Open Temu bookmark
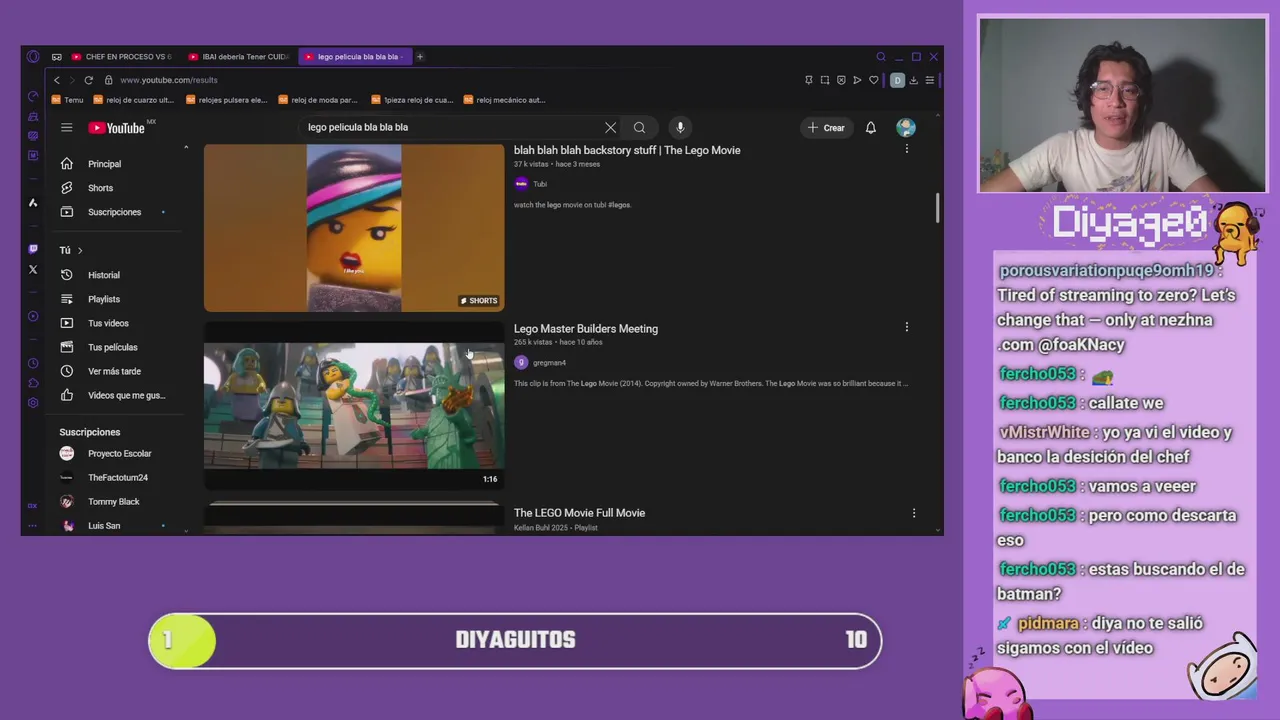Image resolution: width=1280 pixels, height=720 pixels. coord(68,100)
